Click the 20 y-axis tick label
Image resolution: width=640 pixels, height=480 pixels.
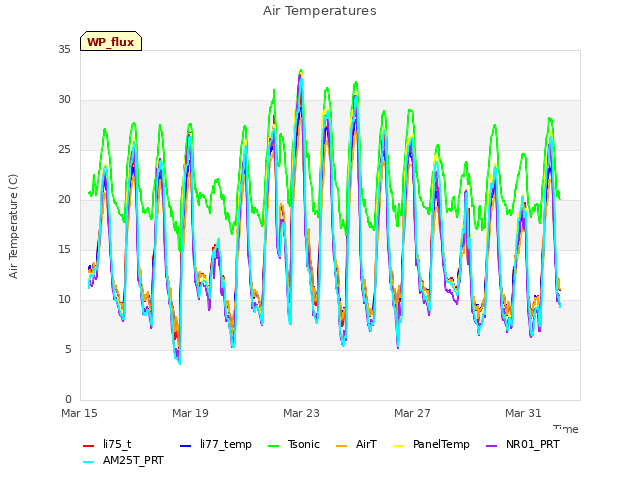tap(64, 200)
